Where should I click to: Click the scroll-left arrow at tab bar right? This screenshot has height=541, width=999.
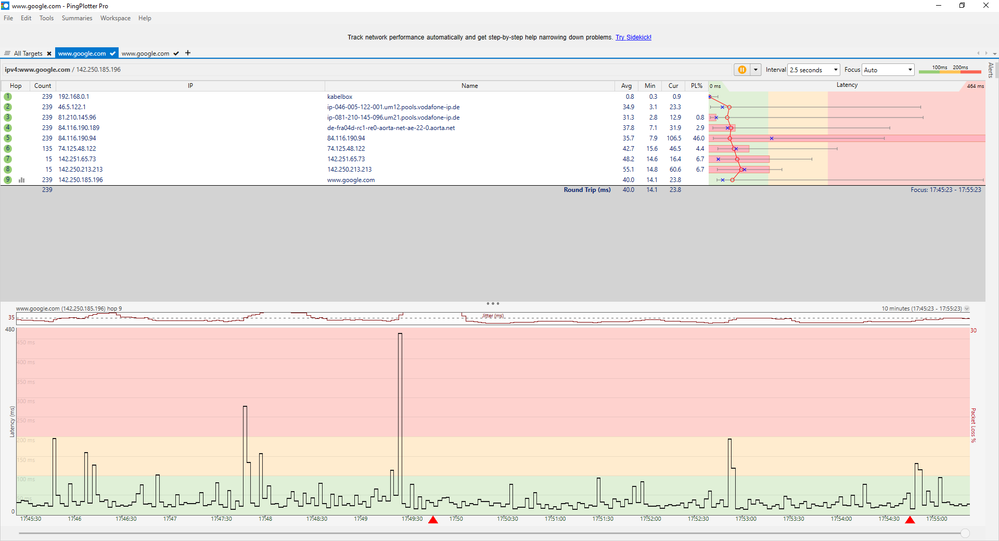coord(979,54)
